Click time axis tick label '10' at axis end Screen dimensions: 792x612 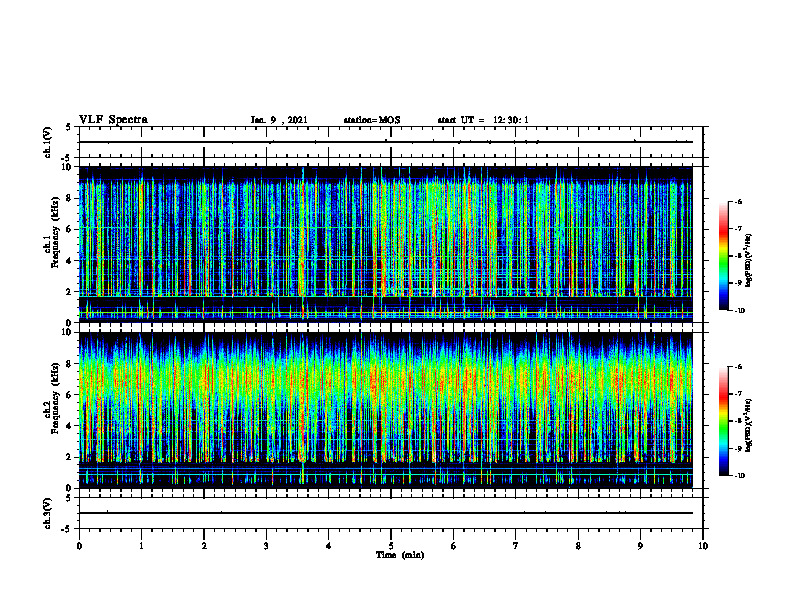(x=703, y=546)
